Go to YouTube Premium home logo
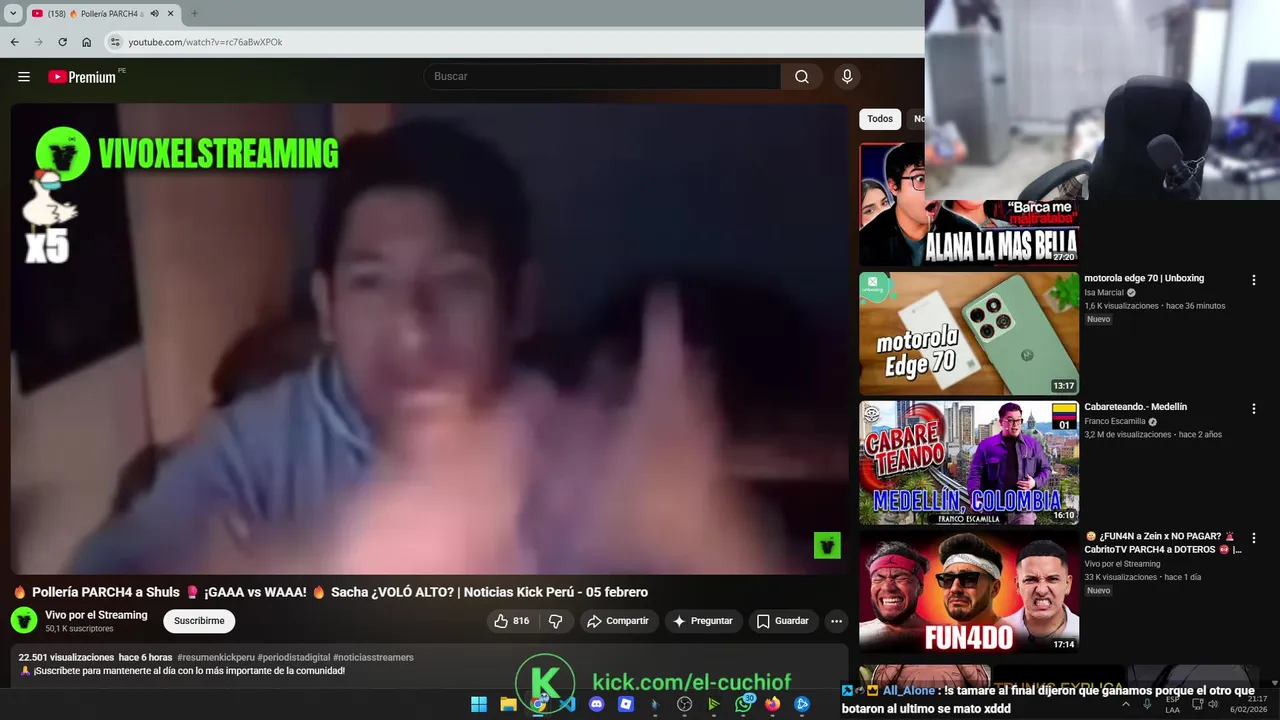The width and height of the screenshot is (1280, 720). tap(82, 77)
